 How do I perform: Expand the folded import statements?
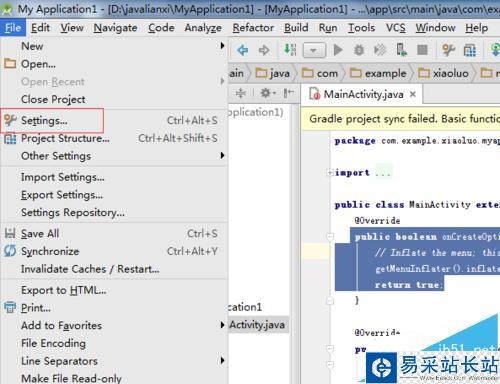click(x=330, y=173)
